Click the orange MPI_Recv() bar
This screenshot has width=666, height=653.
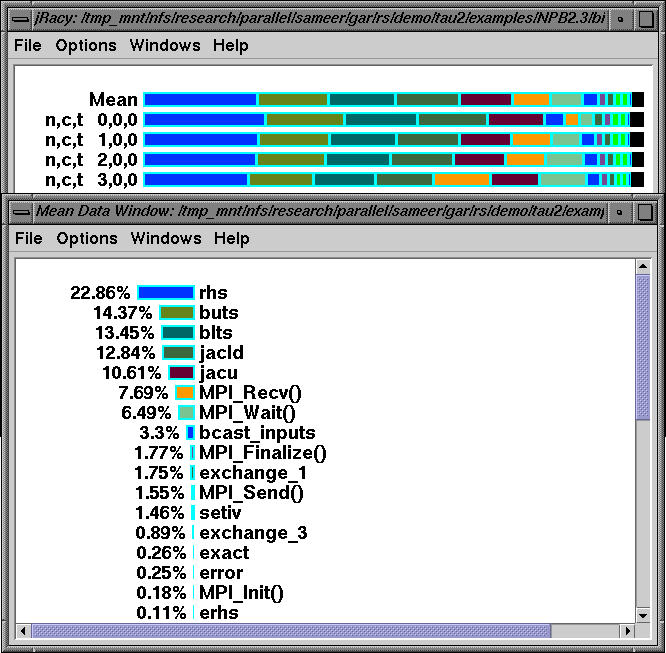[185, 392]
